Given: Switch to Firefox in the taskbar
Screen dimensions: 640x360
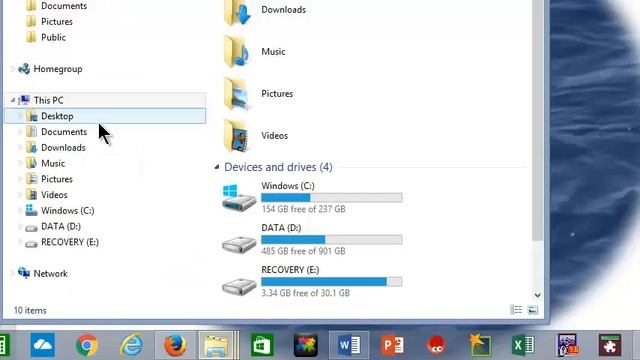Looking at the screenshot, I should [x=175, y=345].
